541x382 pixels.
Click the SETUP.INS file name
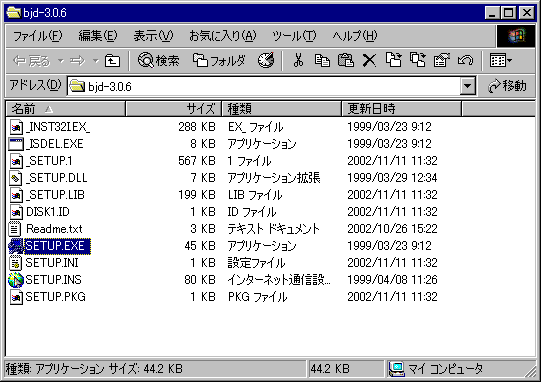click(x=53, y=280)
